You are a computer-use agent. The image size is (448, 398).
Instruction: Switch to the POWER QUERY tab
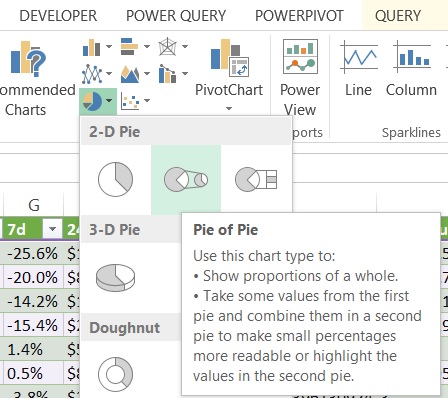[x=176, y=16]
